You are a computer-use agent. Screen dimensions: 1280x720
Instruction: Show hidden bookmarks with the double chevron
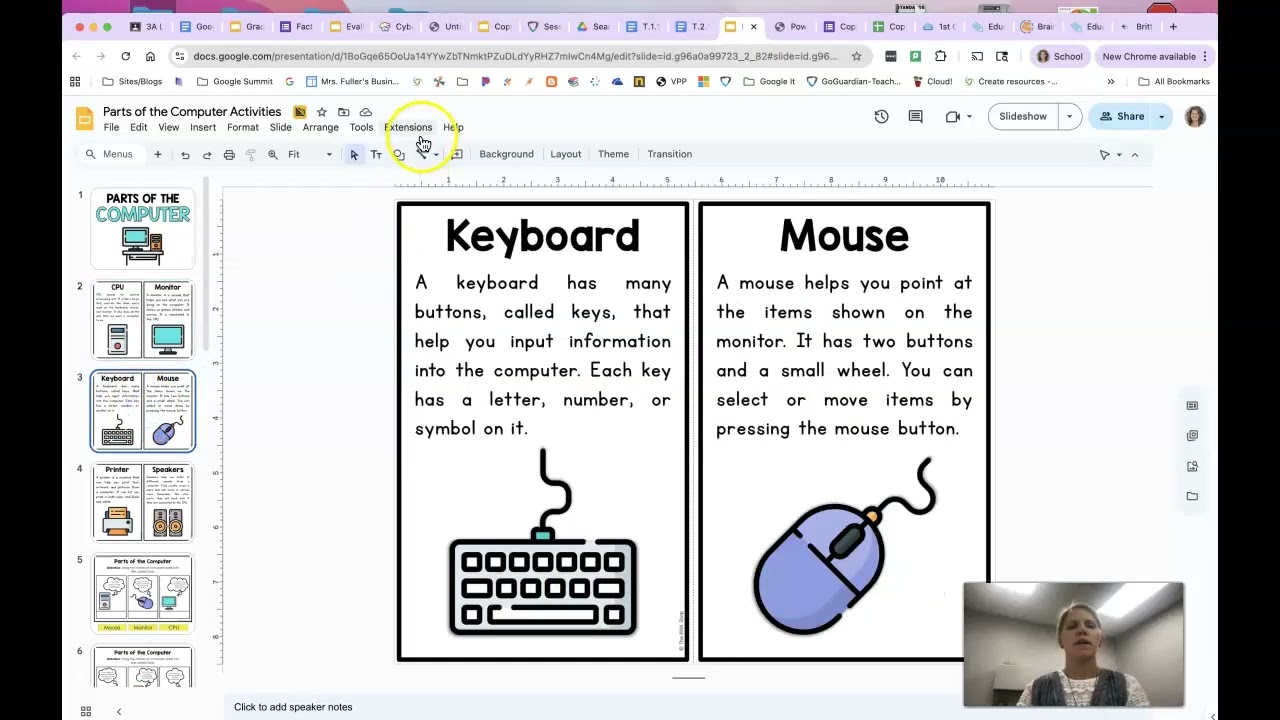tap(1110, 81)
